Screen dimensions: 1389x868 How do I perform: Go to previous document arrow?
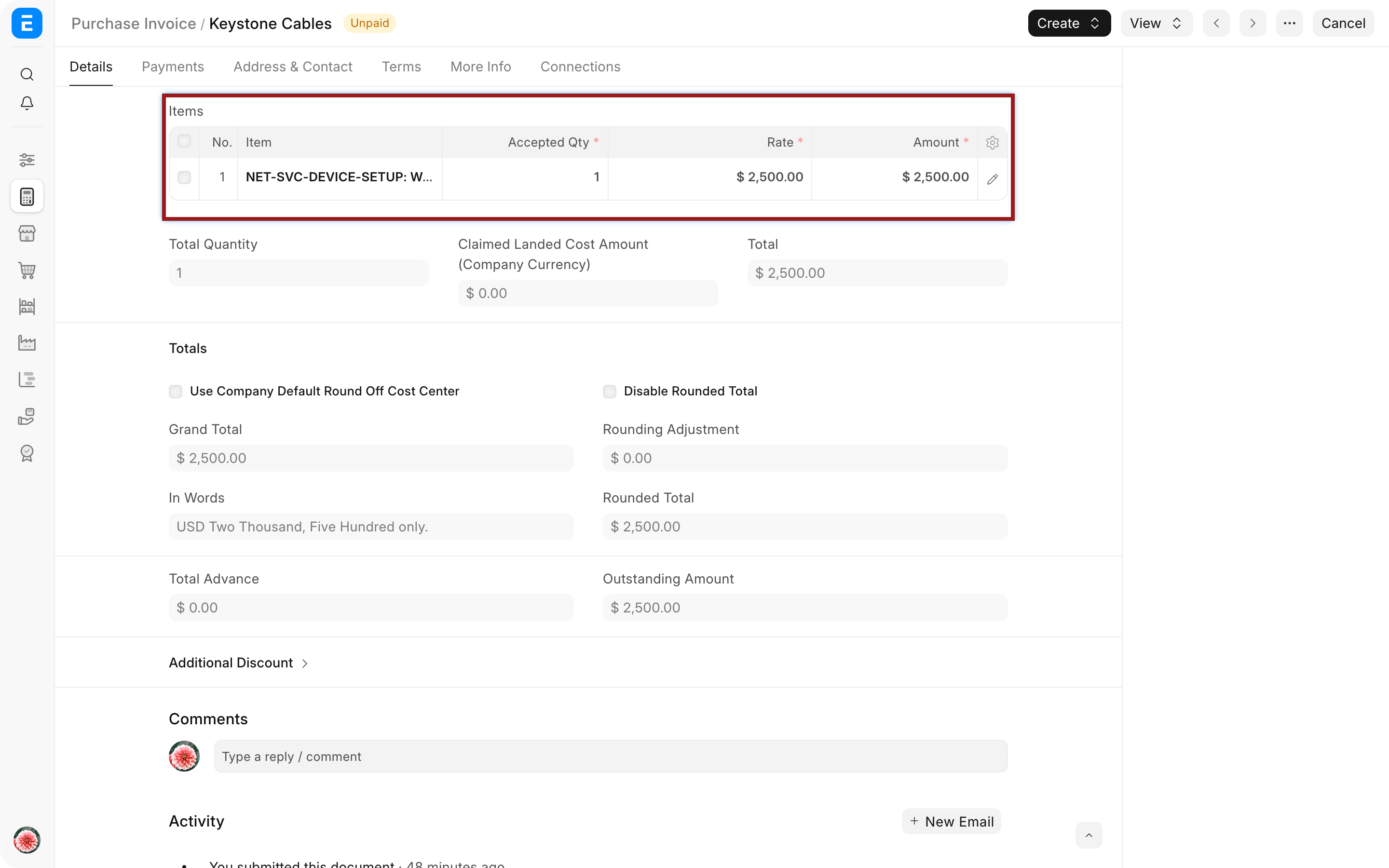point(1216,24)
